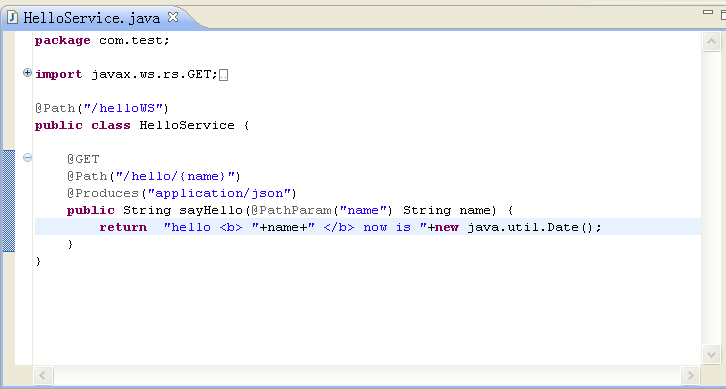
Task: Click javax.ws.rs.GET in the import line
Action: [151, 75]
